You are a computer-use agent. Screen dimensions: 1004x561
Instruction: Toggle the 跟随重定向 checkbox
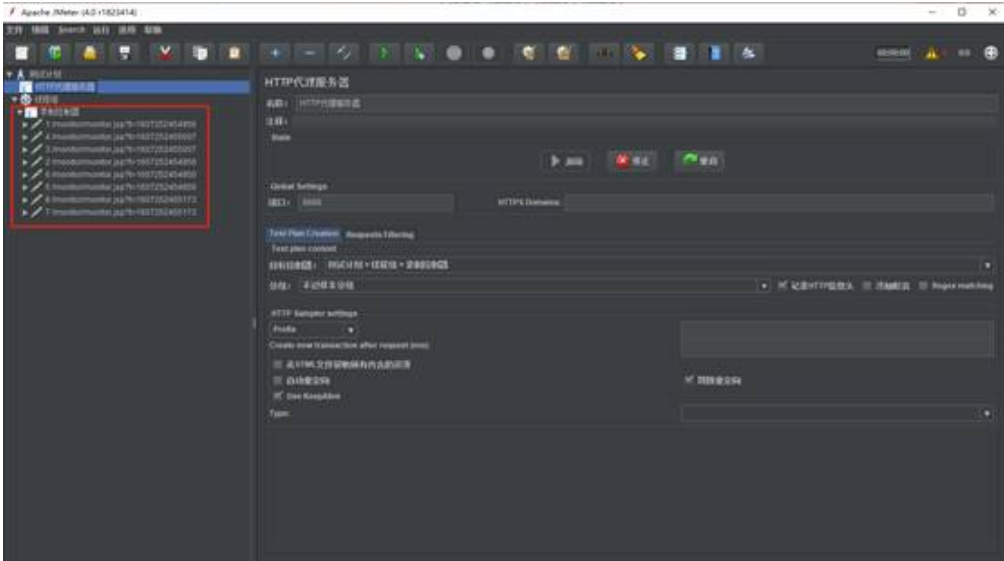(688, 380)
